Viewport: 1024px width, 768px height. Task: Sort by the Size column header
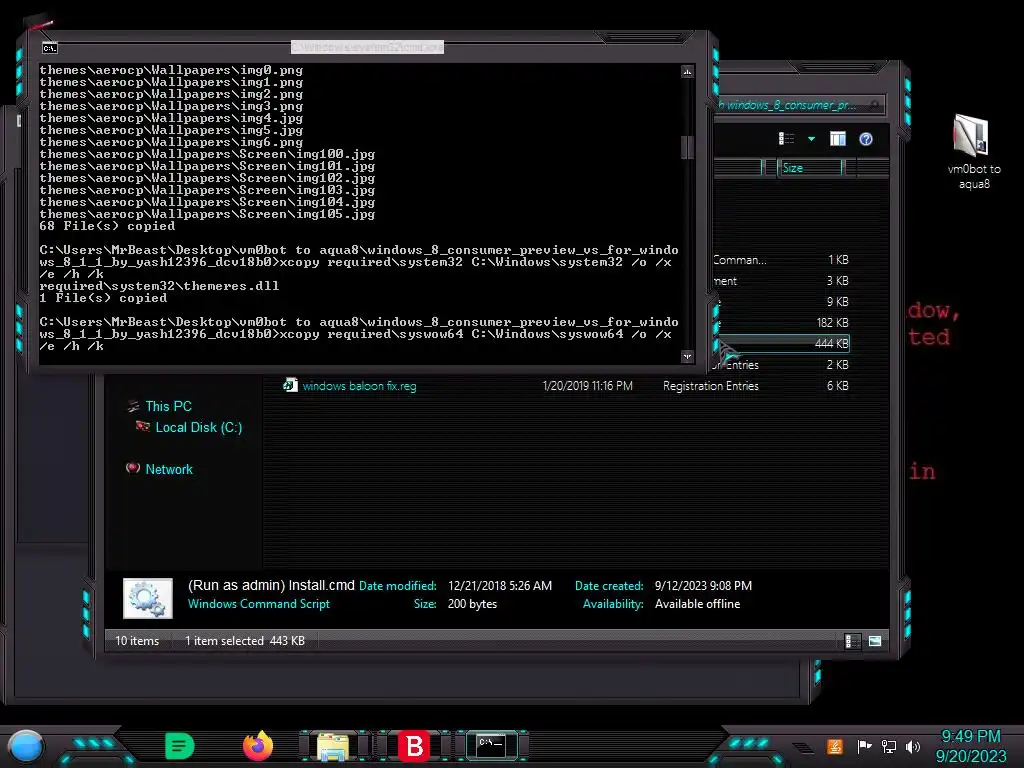click(811, 168)
